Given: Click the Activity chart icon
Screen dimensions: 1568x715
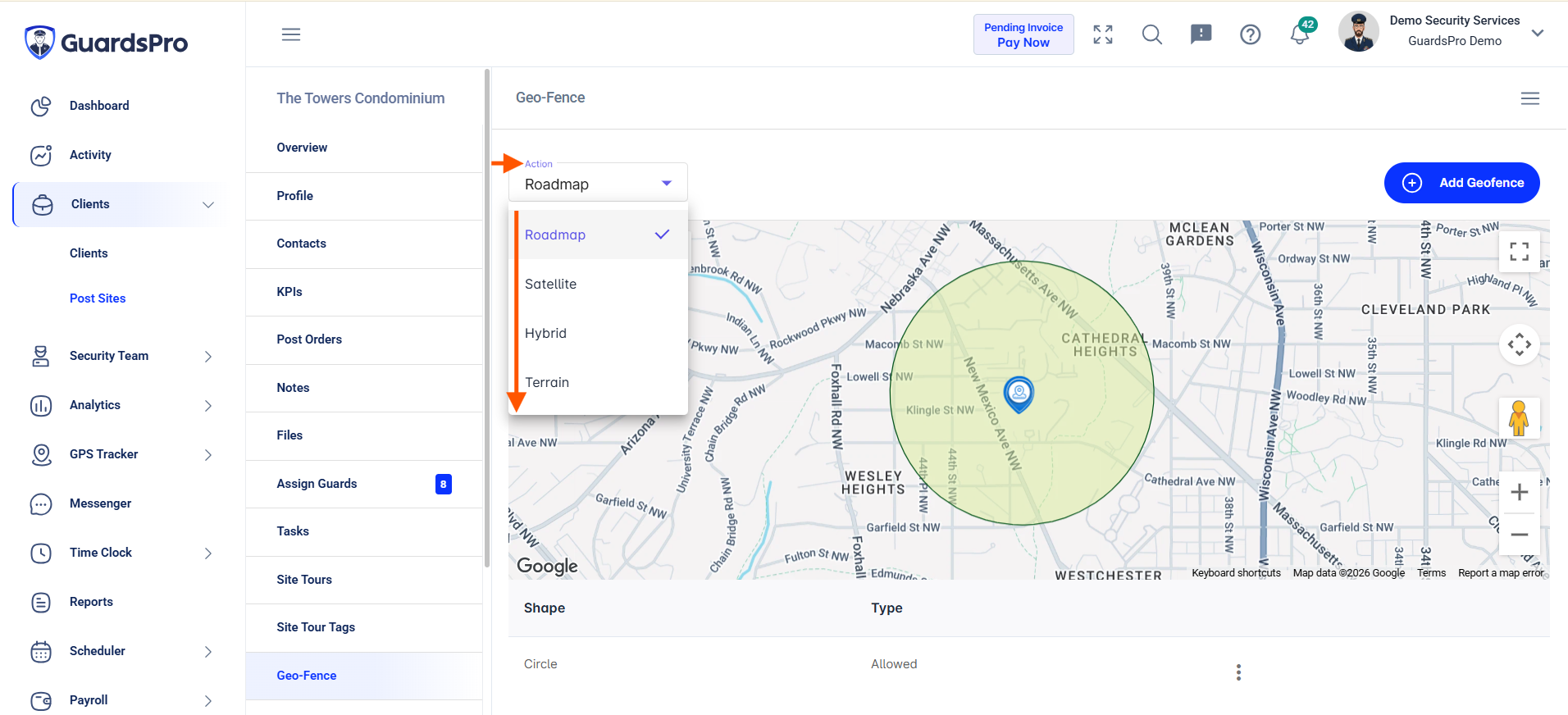Looking at the screenshot, I should pyautogui.click(x=41, y=155).
